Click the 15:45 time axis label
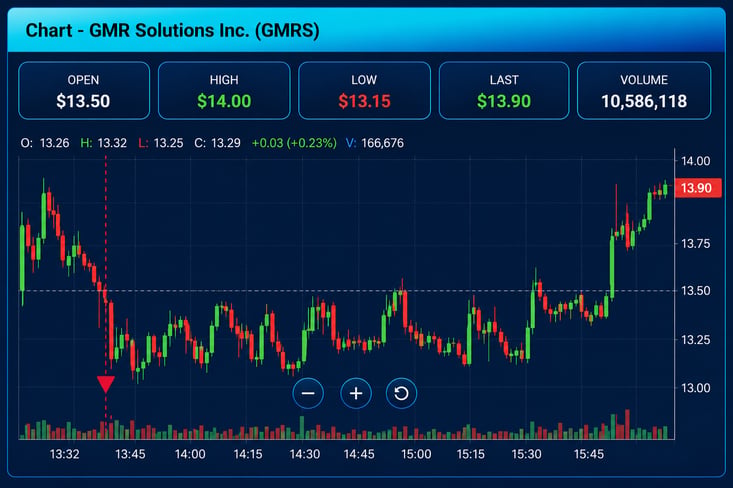Screen dimensions: 733x488 coord(589,454)
